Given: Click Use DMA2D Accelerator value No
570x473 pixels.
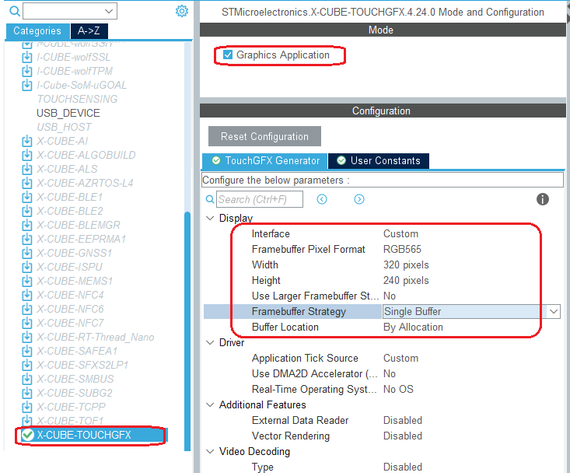Looking at the screenshot, I should tap(389, 374).
